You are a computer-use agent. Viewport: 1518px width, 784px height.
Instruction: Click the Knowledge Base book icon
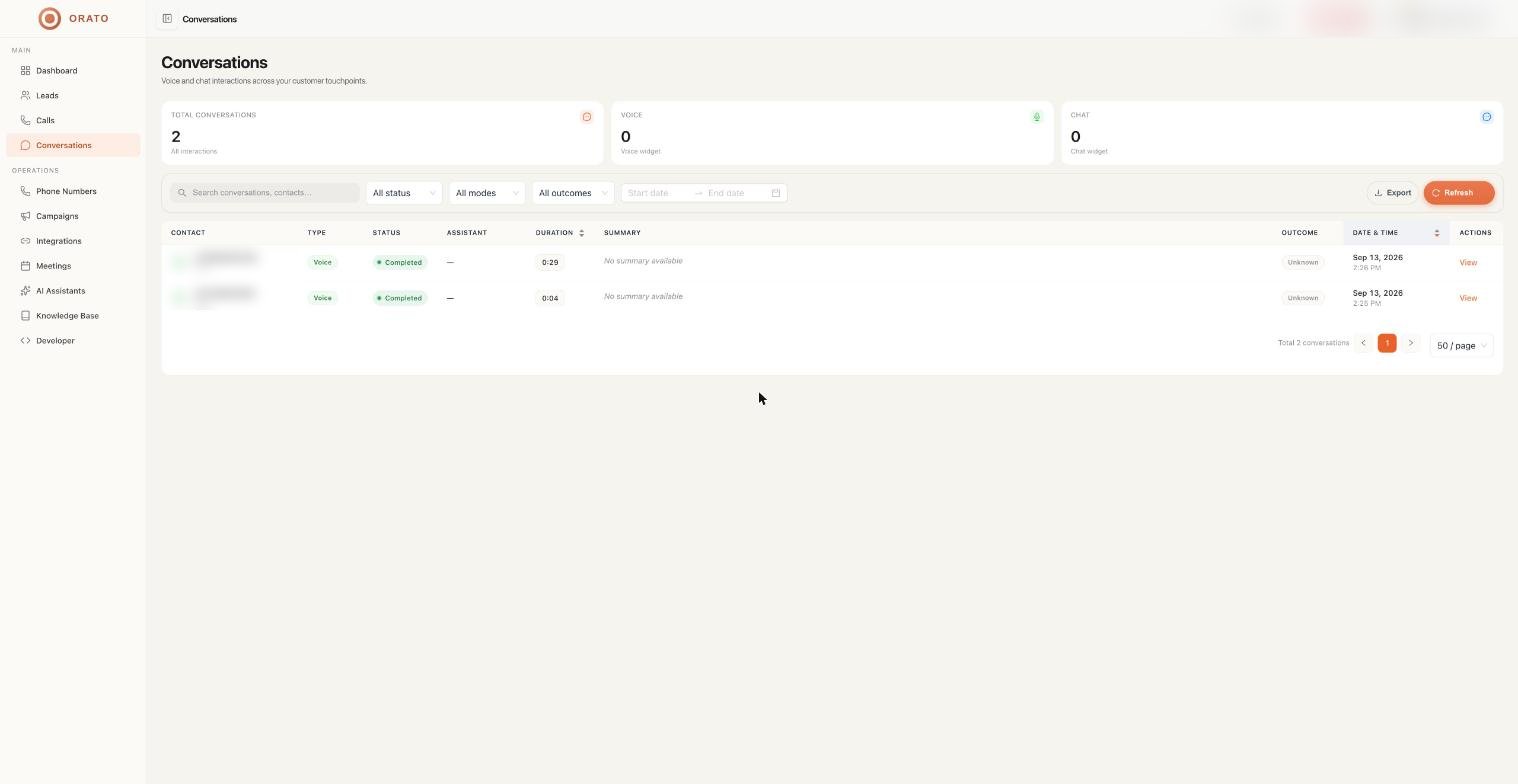25,317
